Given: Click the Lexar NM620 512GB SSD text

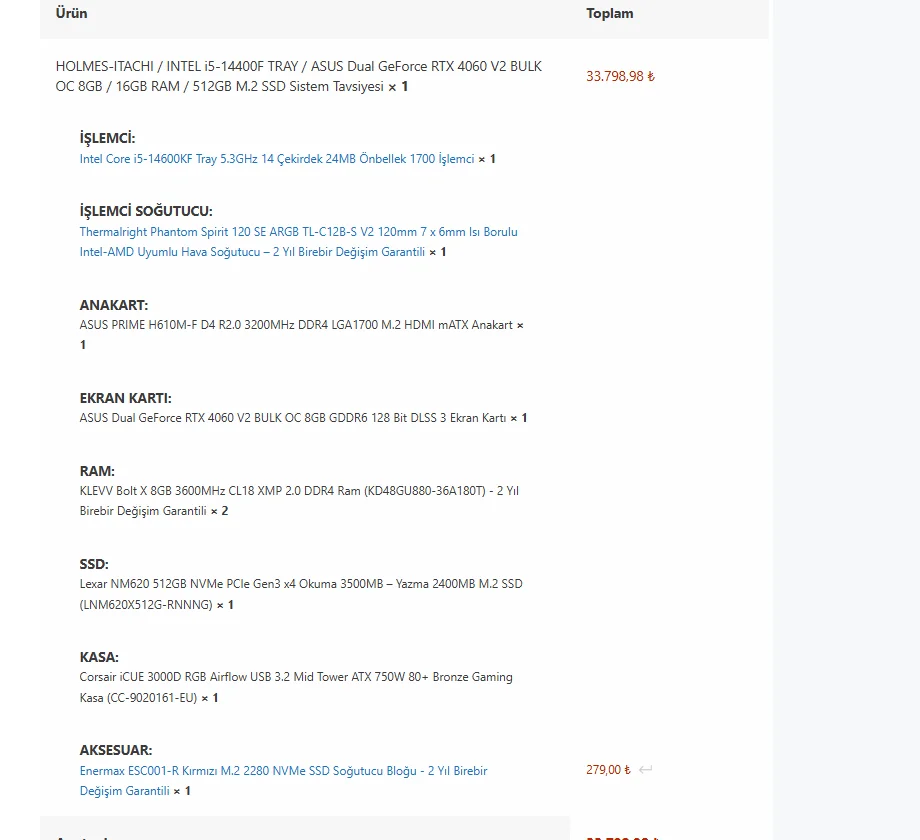Looking at the screenshot, I should (x=301, y=594).
